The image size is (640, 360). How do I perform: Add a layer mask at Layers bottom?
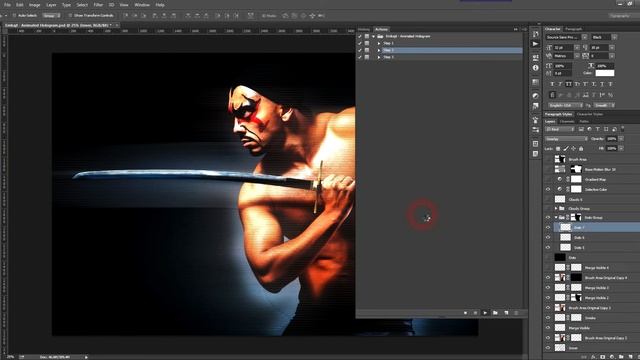pyautogui.click(x=602, y=357)
